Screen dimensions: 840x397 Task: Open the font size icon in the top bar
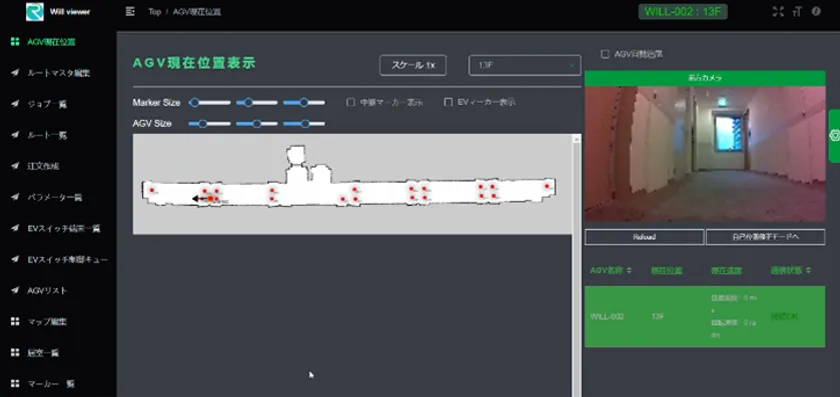click(x=797, y=11)
